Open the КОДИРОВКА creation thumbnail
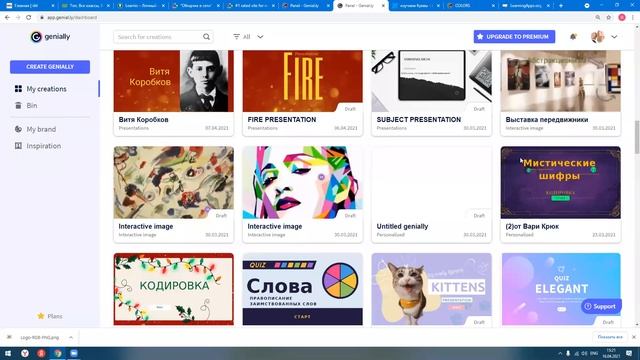 173,289
